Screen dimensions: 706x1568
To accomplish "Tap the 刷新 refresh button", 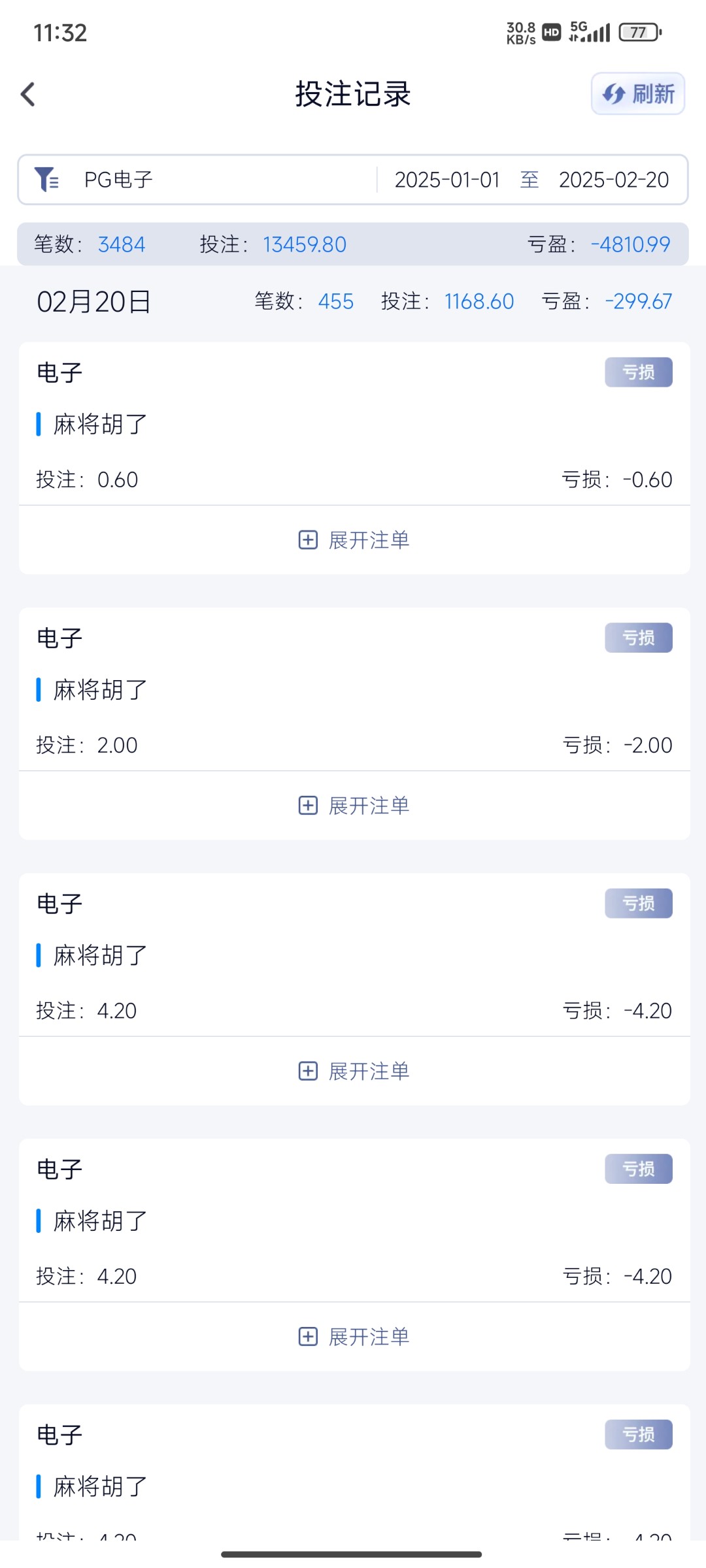I will point(638,94).
